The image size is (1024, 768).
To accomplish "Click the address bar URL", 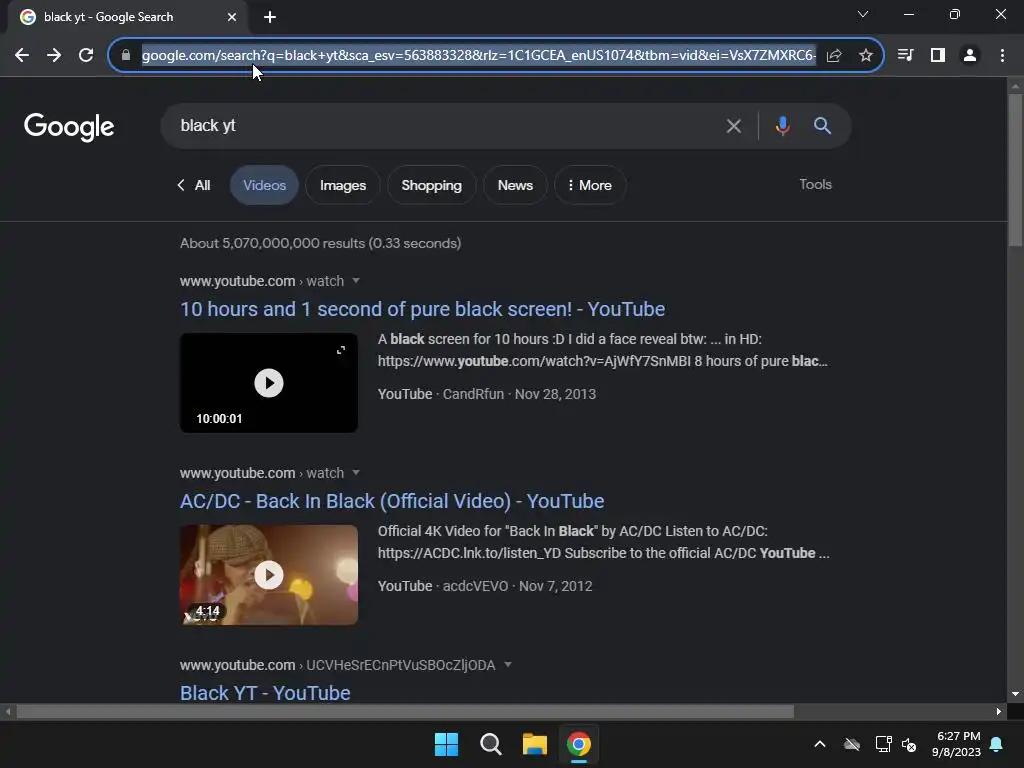I will (478, 56).
